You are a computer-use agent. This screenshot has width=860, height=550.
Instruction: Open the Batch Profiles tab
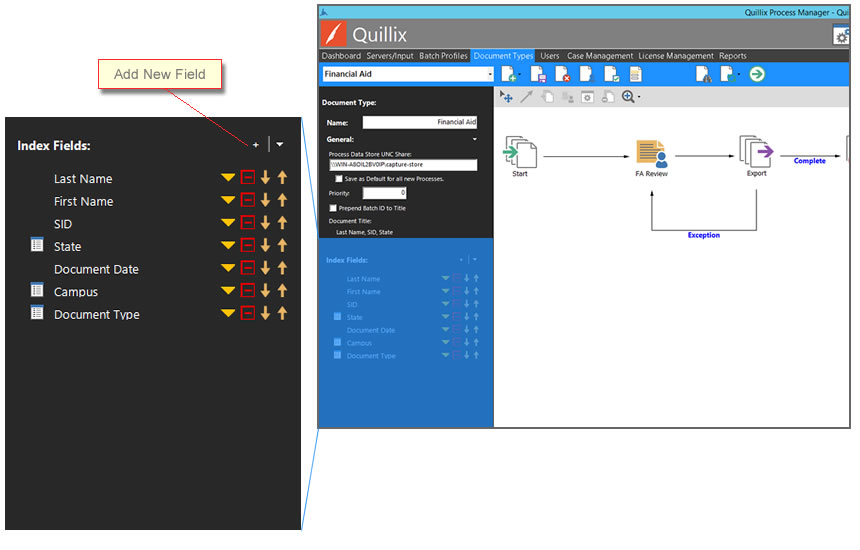tap(443, 56)
